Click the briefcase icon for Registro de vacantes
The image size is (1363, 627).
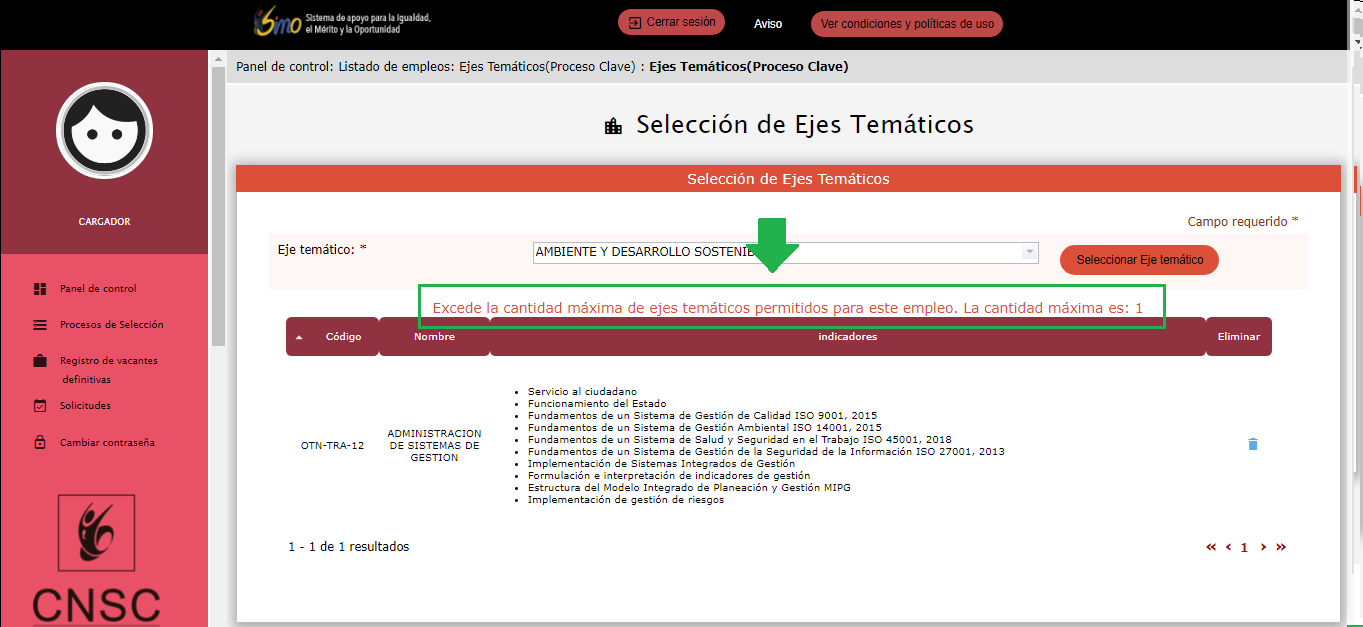(40, 361)
